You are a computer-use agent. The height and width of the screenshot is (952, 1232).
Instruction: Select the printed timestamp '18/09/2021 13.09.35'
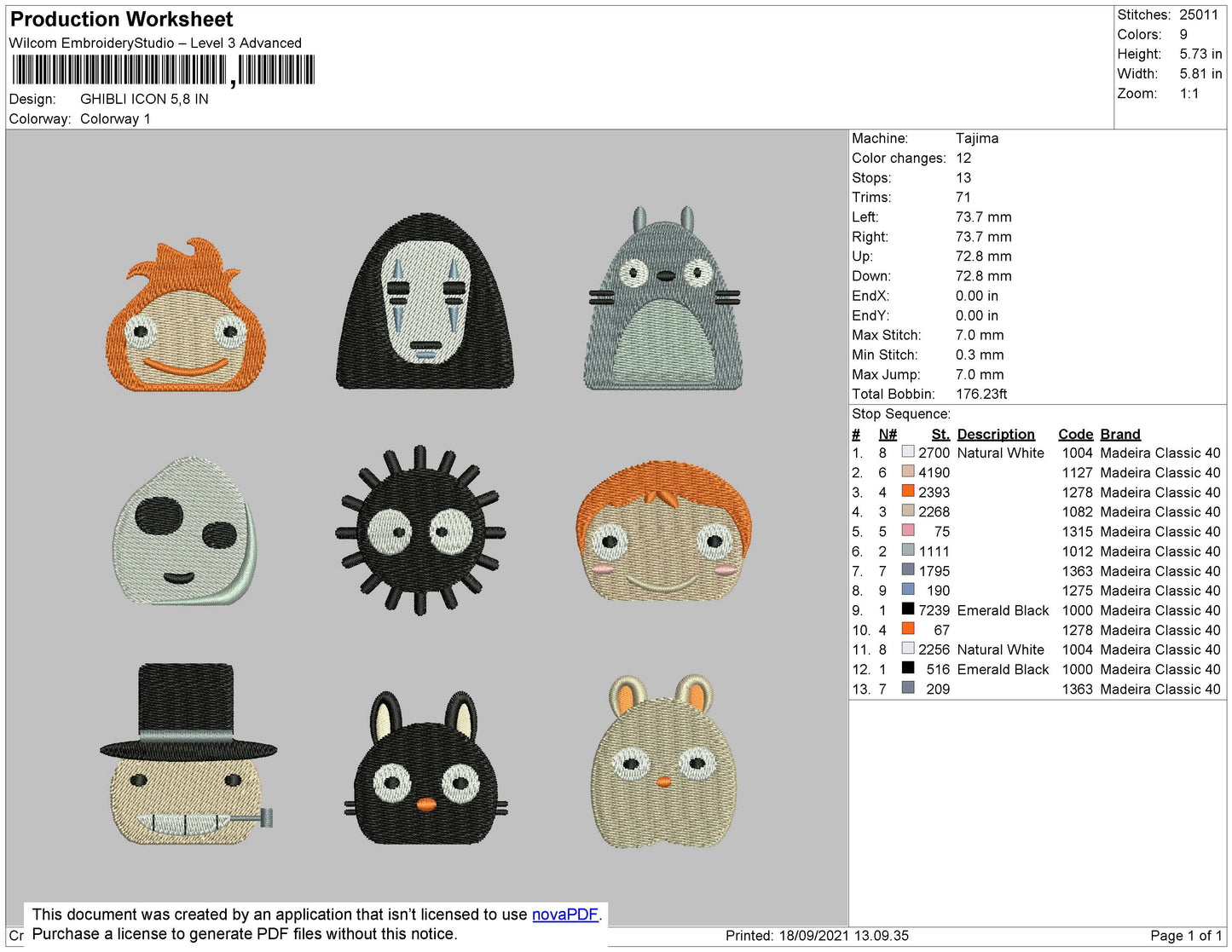click(844, 935)
